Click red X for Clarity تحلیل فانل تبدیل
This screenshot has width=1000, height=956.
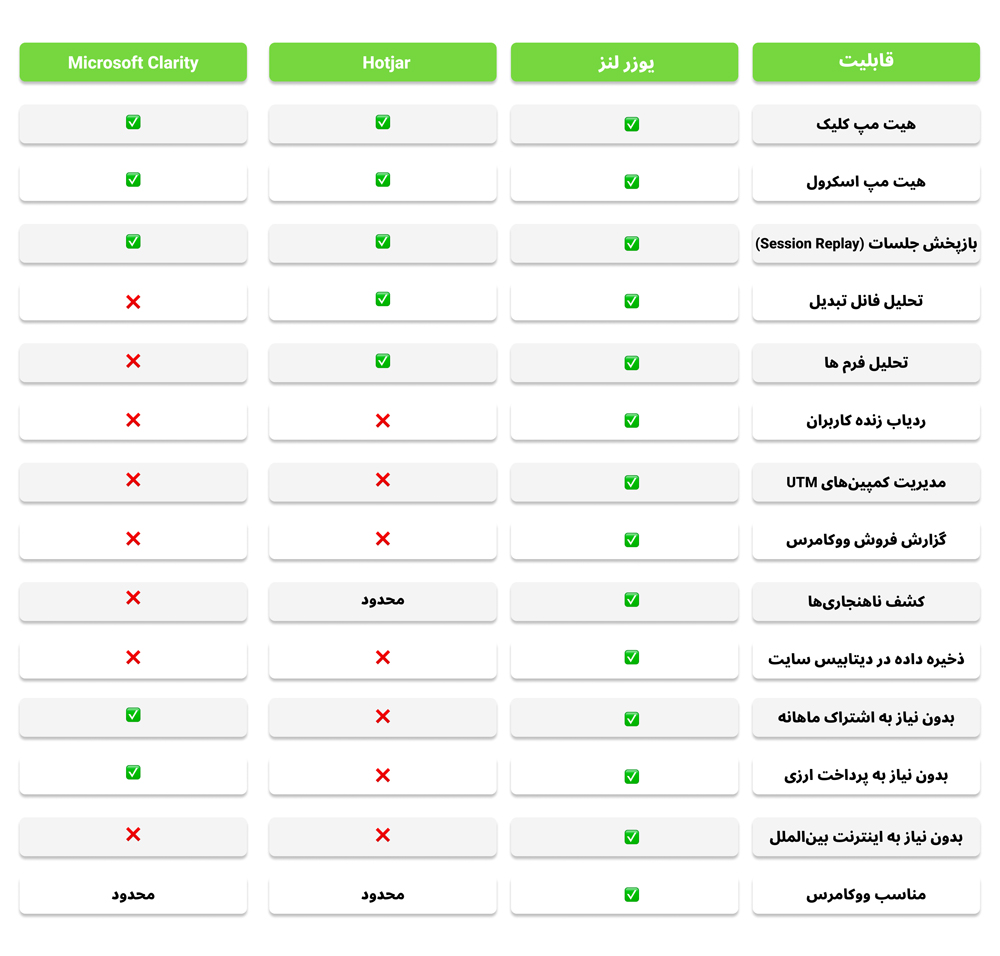(133, 302)
